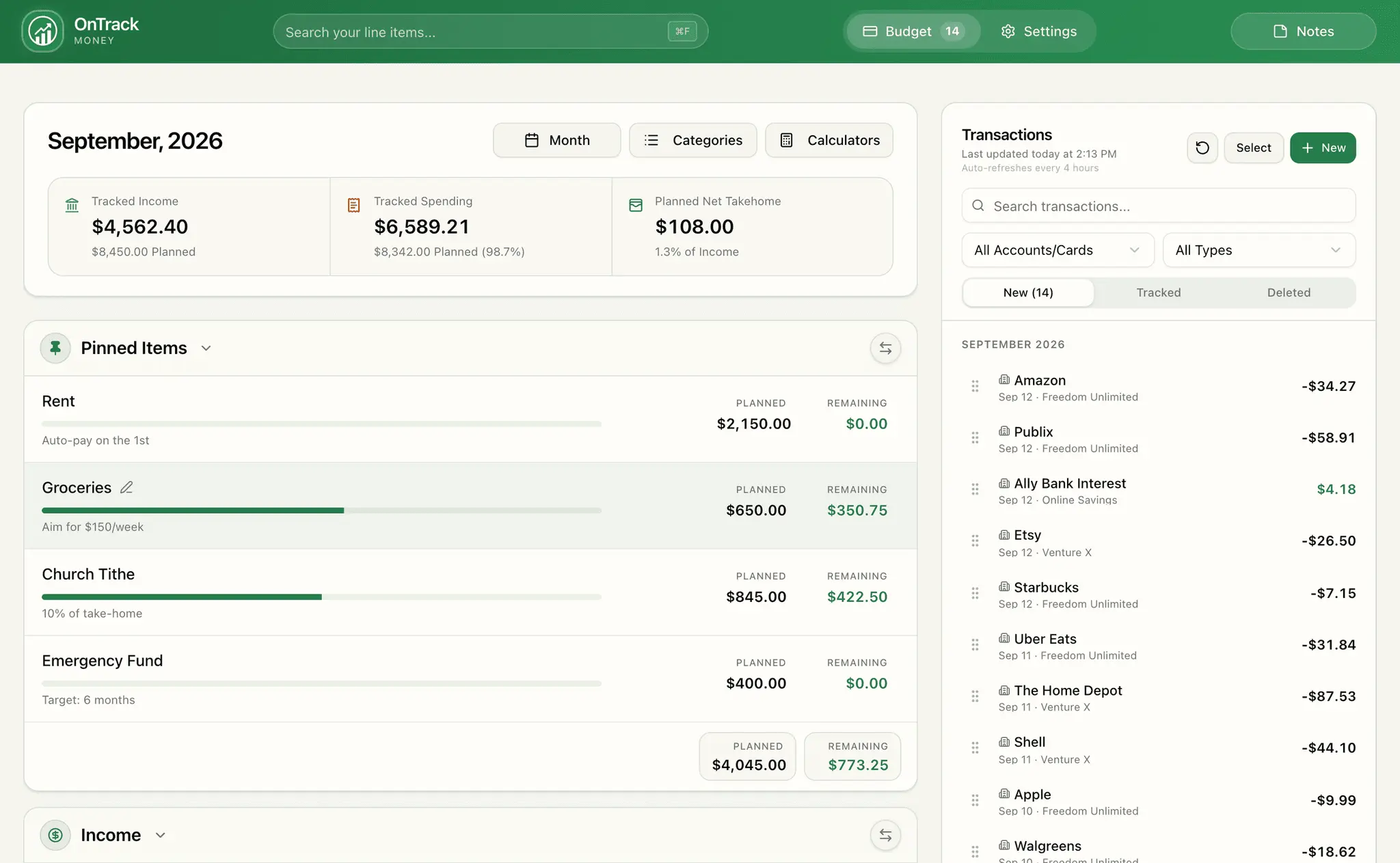Screen dimensions: 1400x863
Task: Click the swap icon in Pinned Items header
Action: (x=885, y=348)
